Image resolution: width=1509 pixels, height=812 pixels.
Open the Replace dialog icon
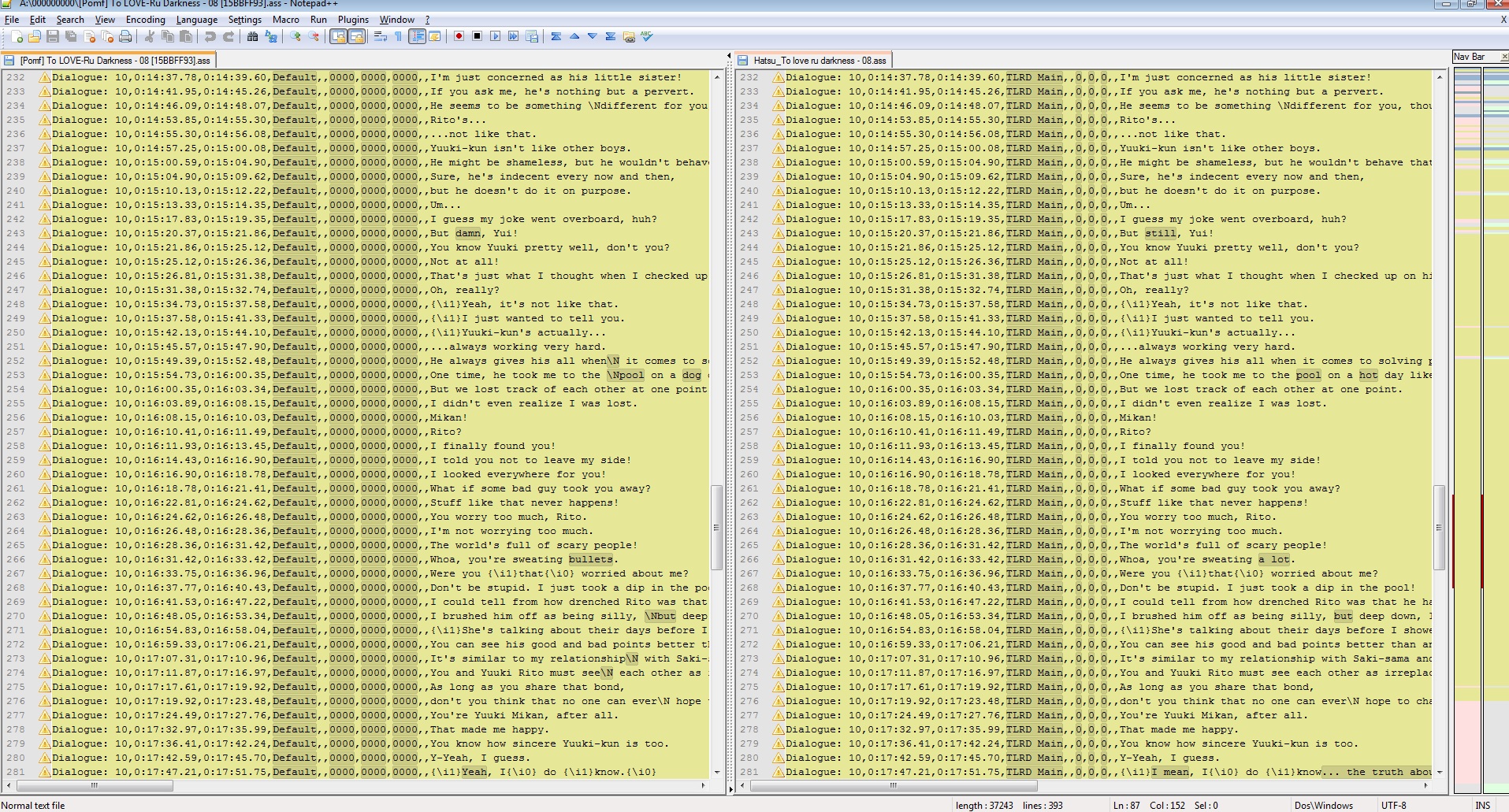pos(270,36)
